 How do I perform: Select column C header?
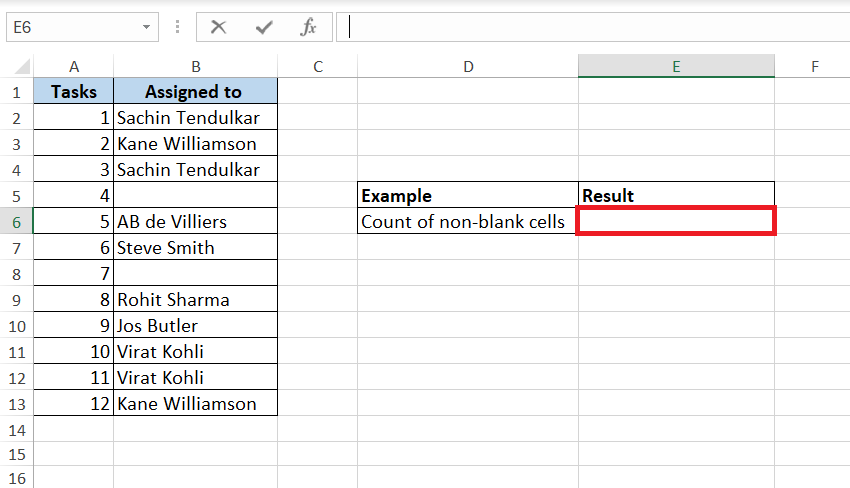tap(318, 66)
